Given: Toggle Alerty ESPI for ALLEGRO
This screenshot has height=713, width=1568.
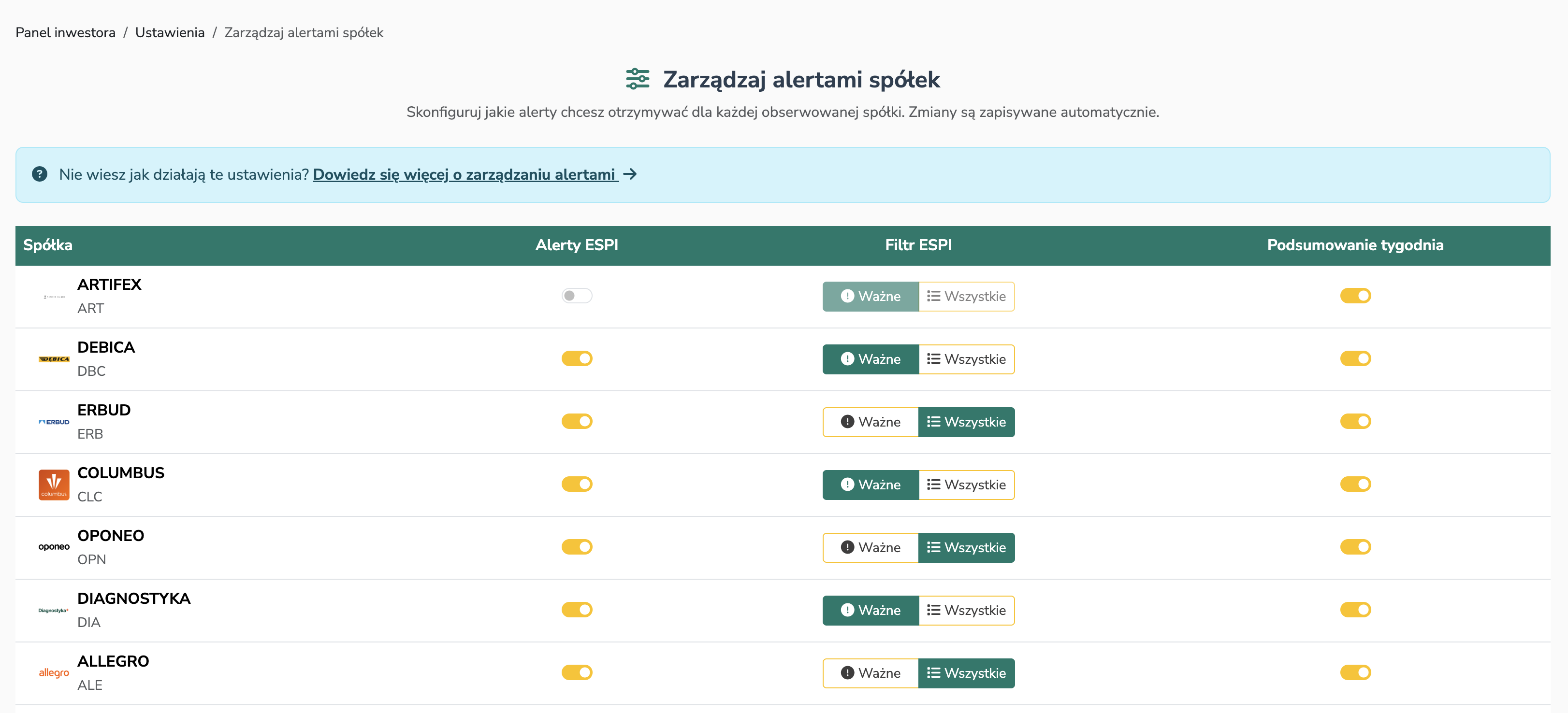Looking at the screenshot, I should pyautogui.click(x=576, y=672).
